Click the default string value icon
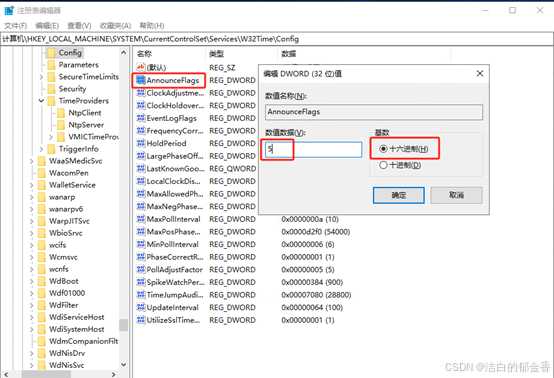 click(x=141, y=67)
